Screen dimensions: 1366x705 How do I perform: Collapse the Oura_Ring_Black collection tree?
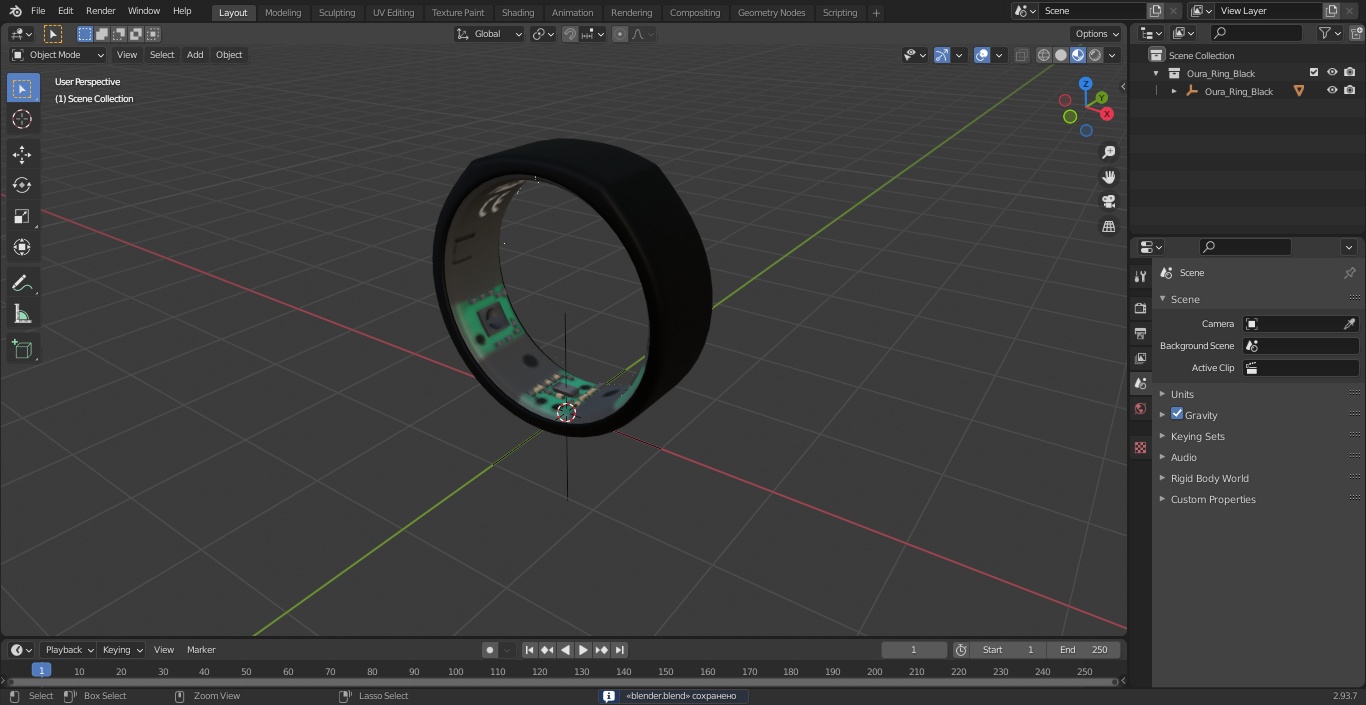coord(1156,73)
